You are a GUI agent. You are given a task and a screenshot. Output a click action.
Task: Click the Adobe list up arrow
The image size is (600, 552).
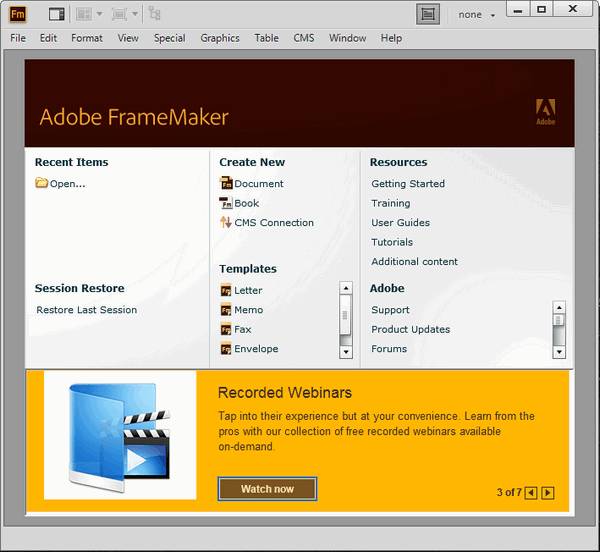point(559,307)
